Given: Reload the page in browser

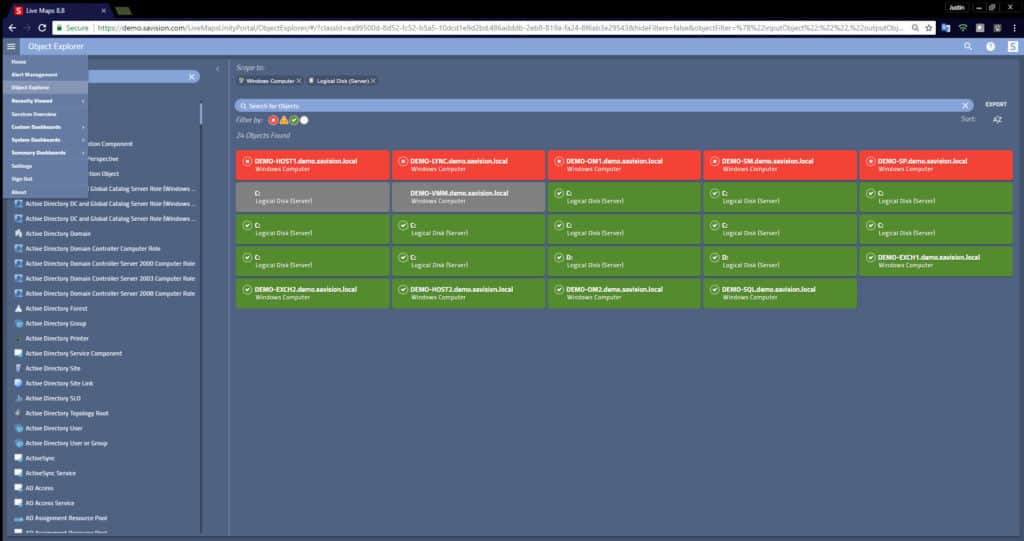Looking at the screenshot, I should (42, 27).
